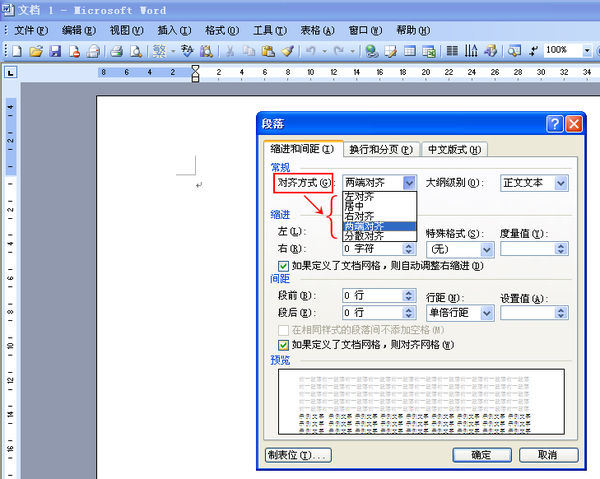Open the Permission restricted-access icon
The width and height of the screenshot is (600, 479).
coord(74,51)
